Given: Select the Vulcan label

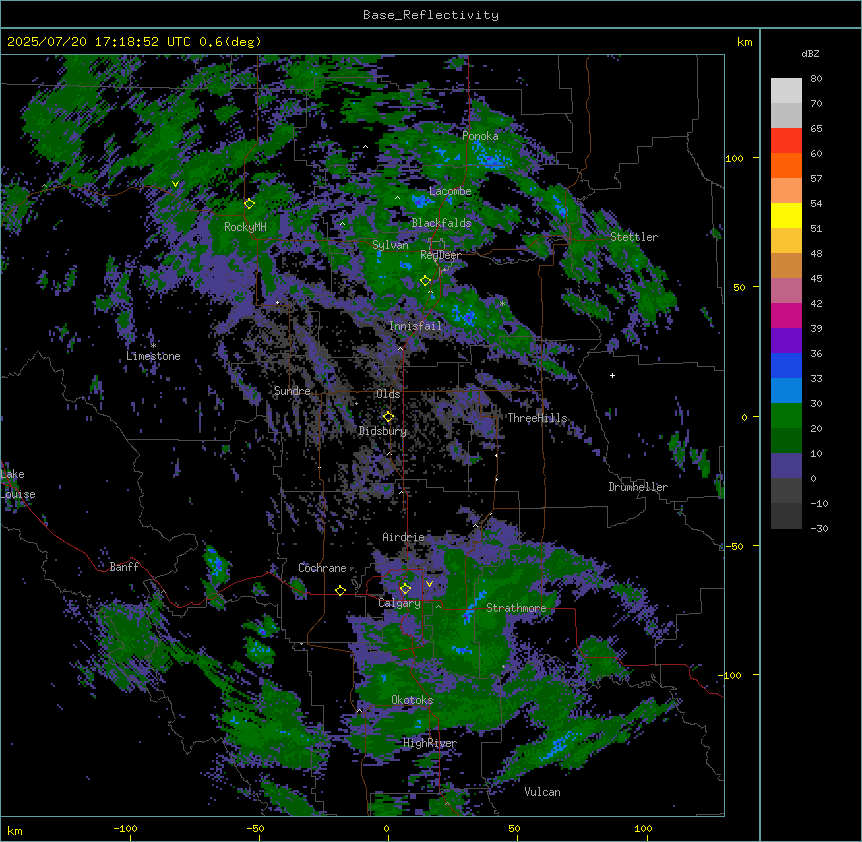Looking at the screenshot, I should 542,792.
